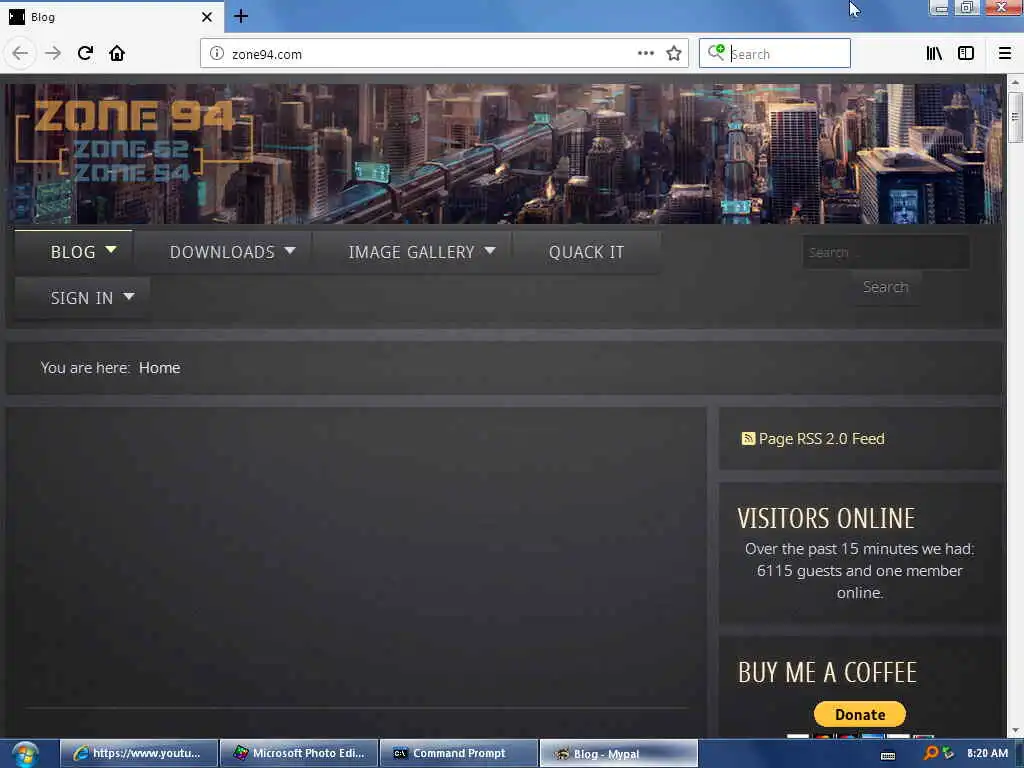Reload the current page

[86, 53]
